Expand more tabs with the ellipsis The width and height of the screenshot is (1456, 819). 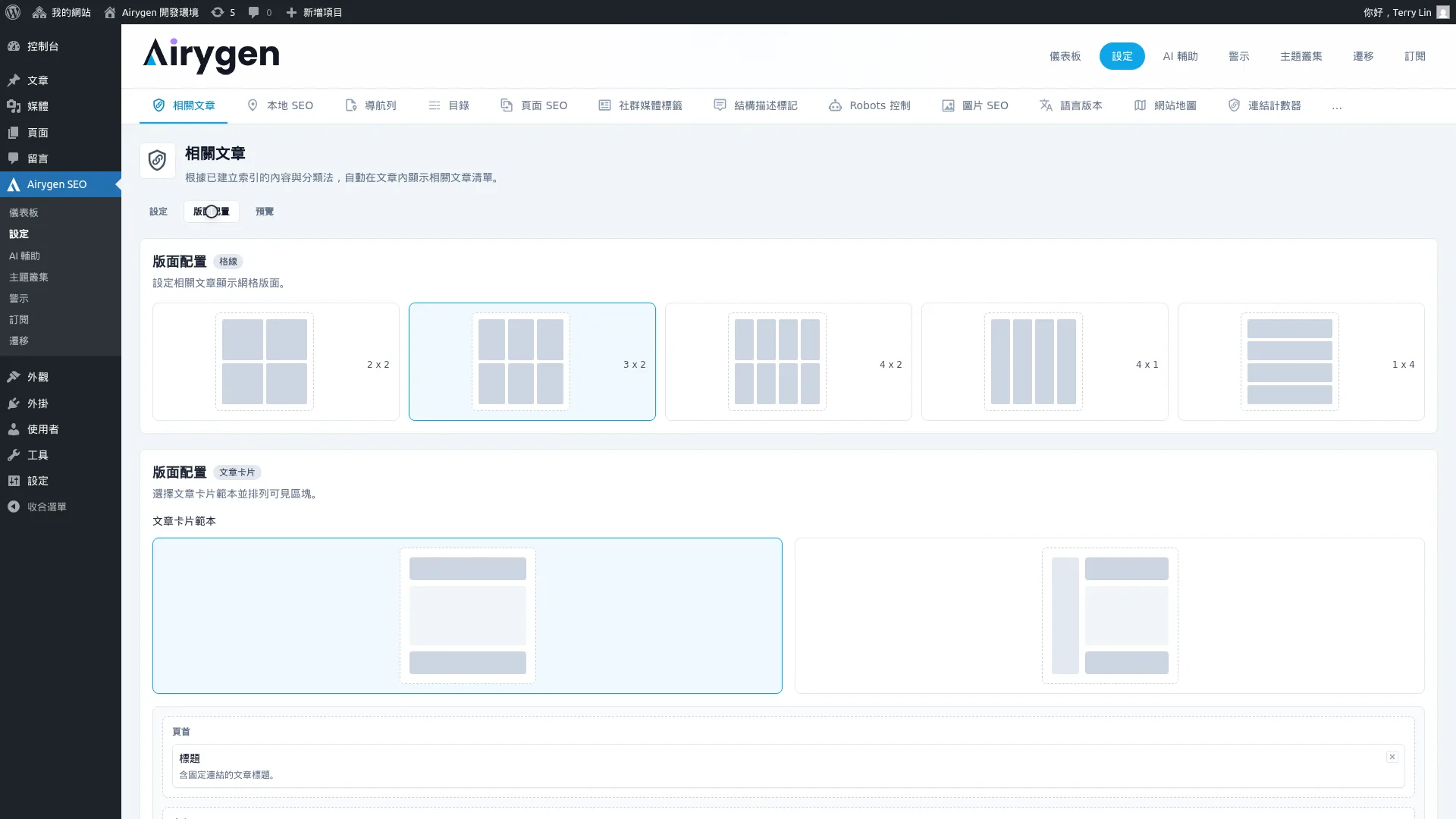1337,106
